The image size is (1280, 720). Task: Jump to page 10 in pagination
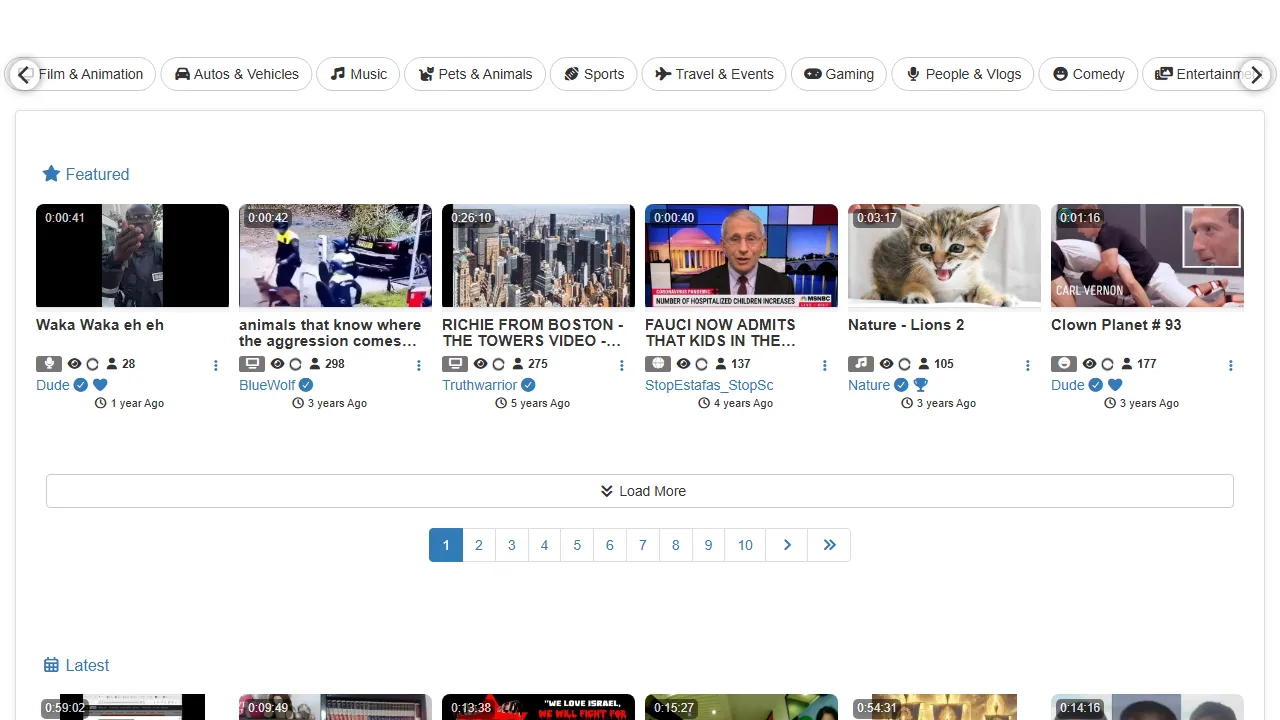(744, 545)
